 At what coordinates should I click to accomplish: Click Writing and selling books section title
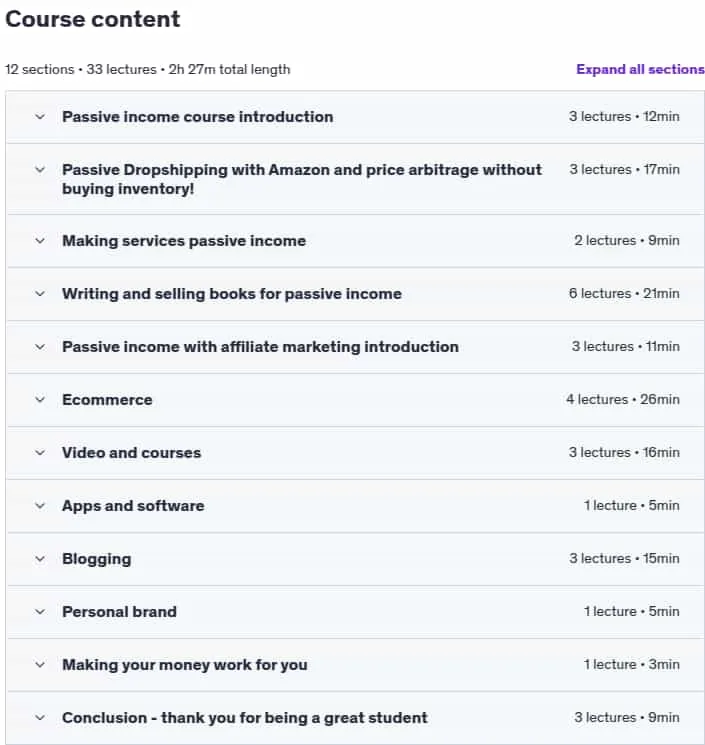click(x=232, y=294)
